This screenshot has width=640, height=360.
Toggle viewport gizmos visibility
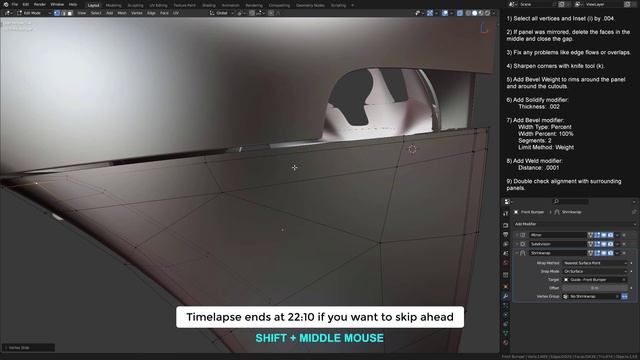[430, 13]
